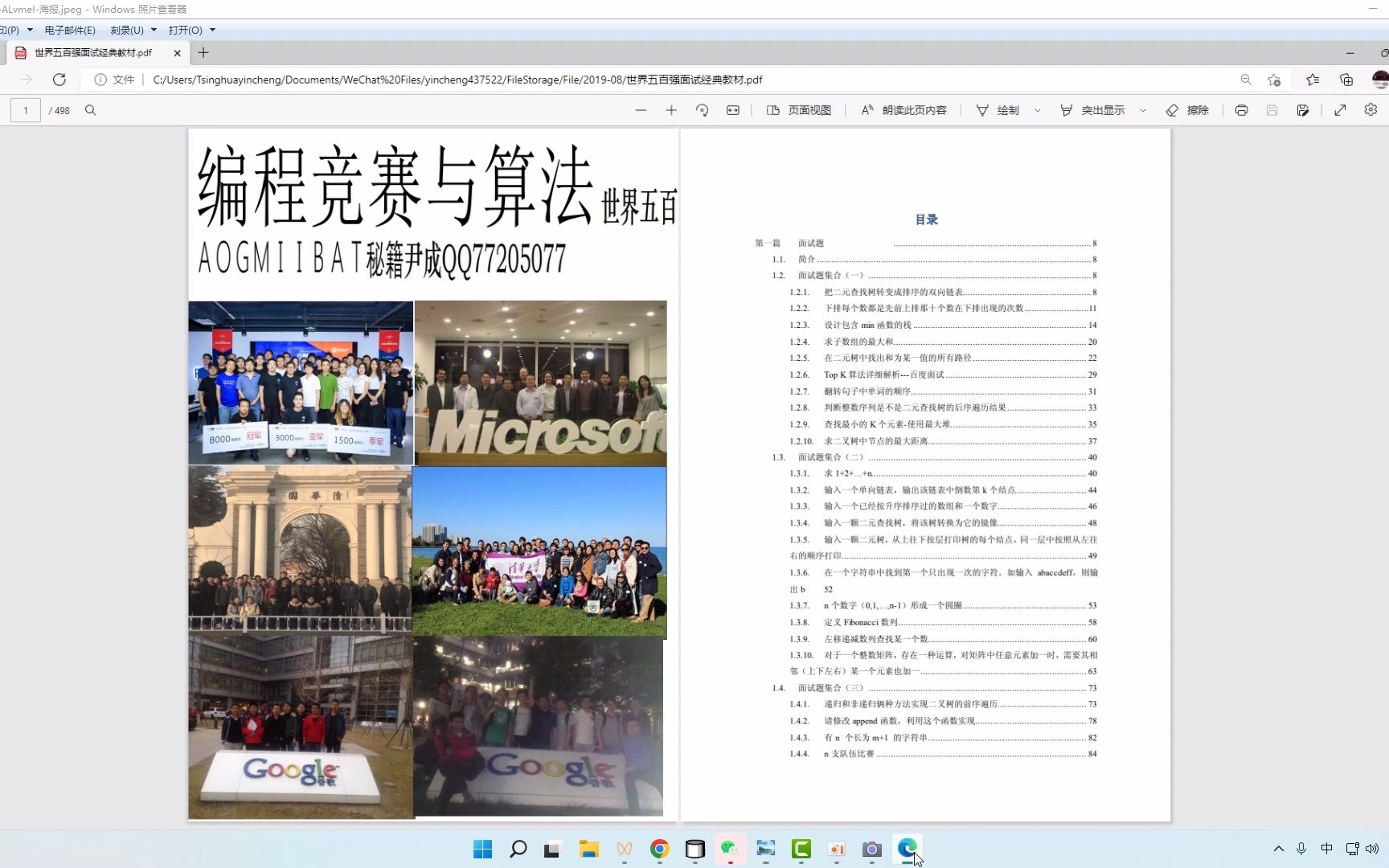Screen dimensions: 1389x868
Task: Click the microphone icon in the system tray
Action: 1301,849
